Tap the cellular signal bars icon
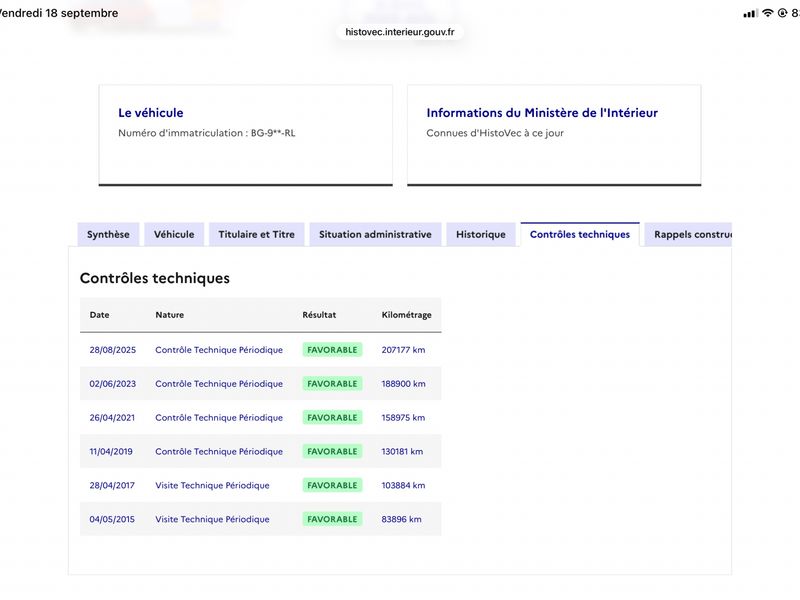Viewport: 800px width, 600px height. click(750, 14)
